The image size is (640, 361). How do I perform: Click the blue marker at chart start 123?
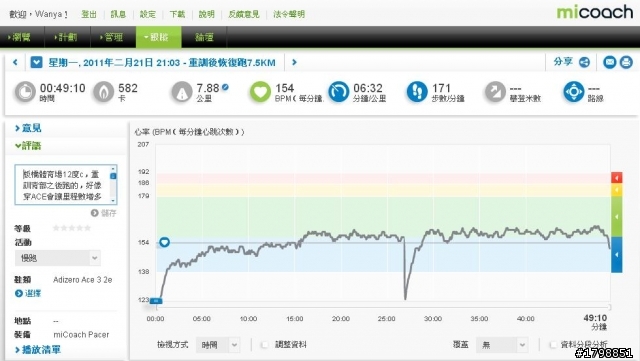coord(156,301)
